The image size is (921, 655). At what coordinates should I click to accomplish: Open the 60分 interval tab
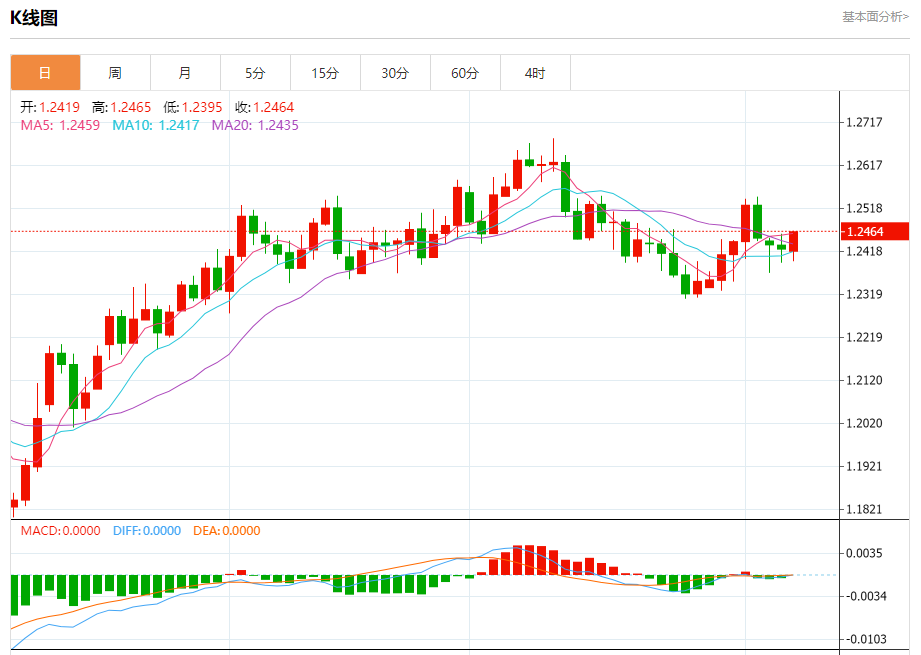coord(465,73)
